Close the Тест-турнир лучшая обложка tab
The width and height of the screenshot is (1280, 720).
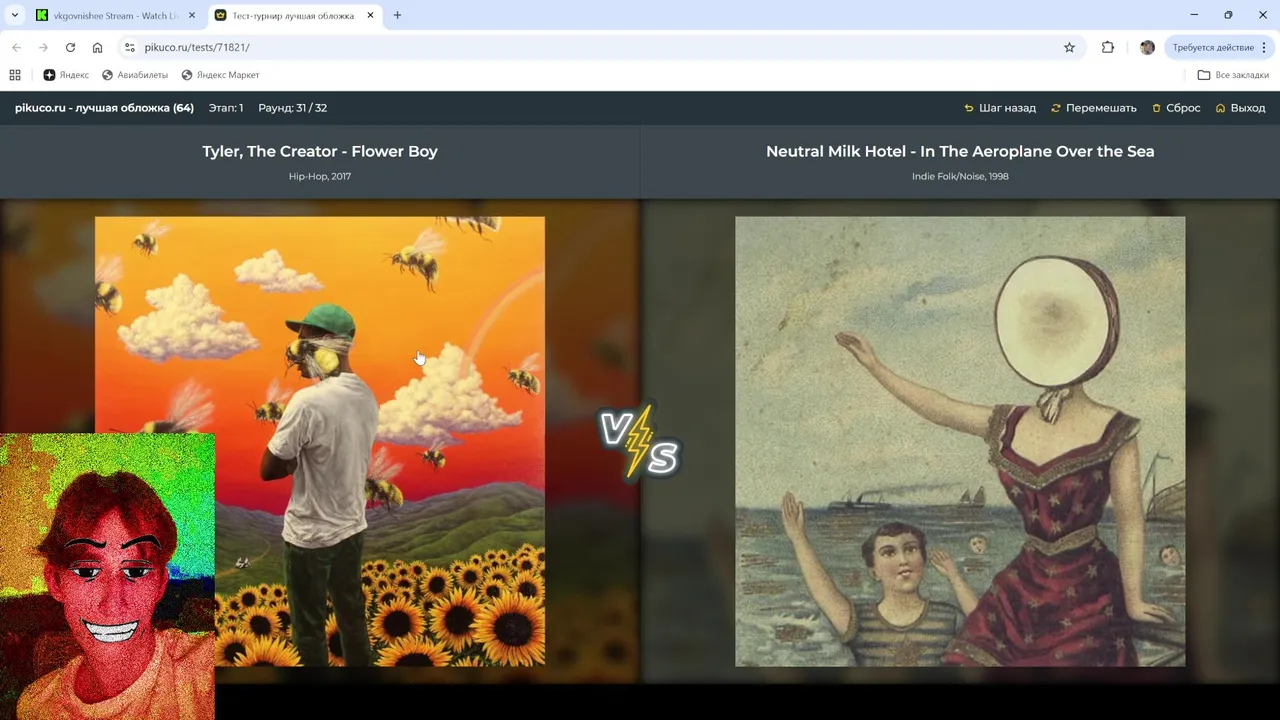[x=370, y=15]
